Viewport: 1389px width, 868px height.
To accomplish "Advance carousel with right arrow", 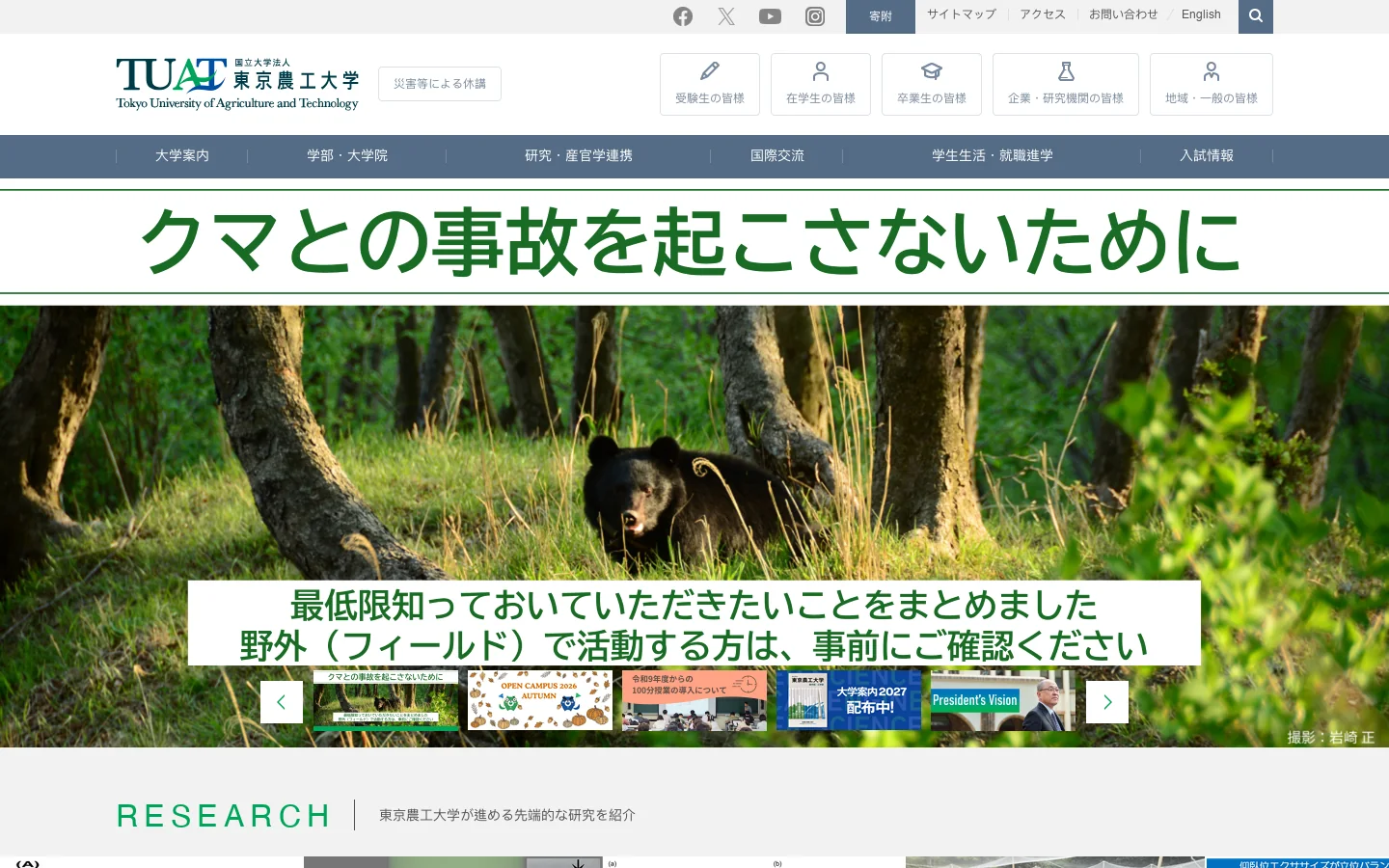I will [x=1107, y=702].
